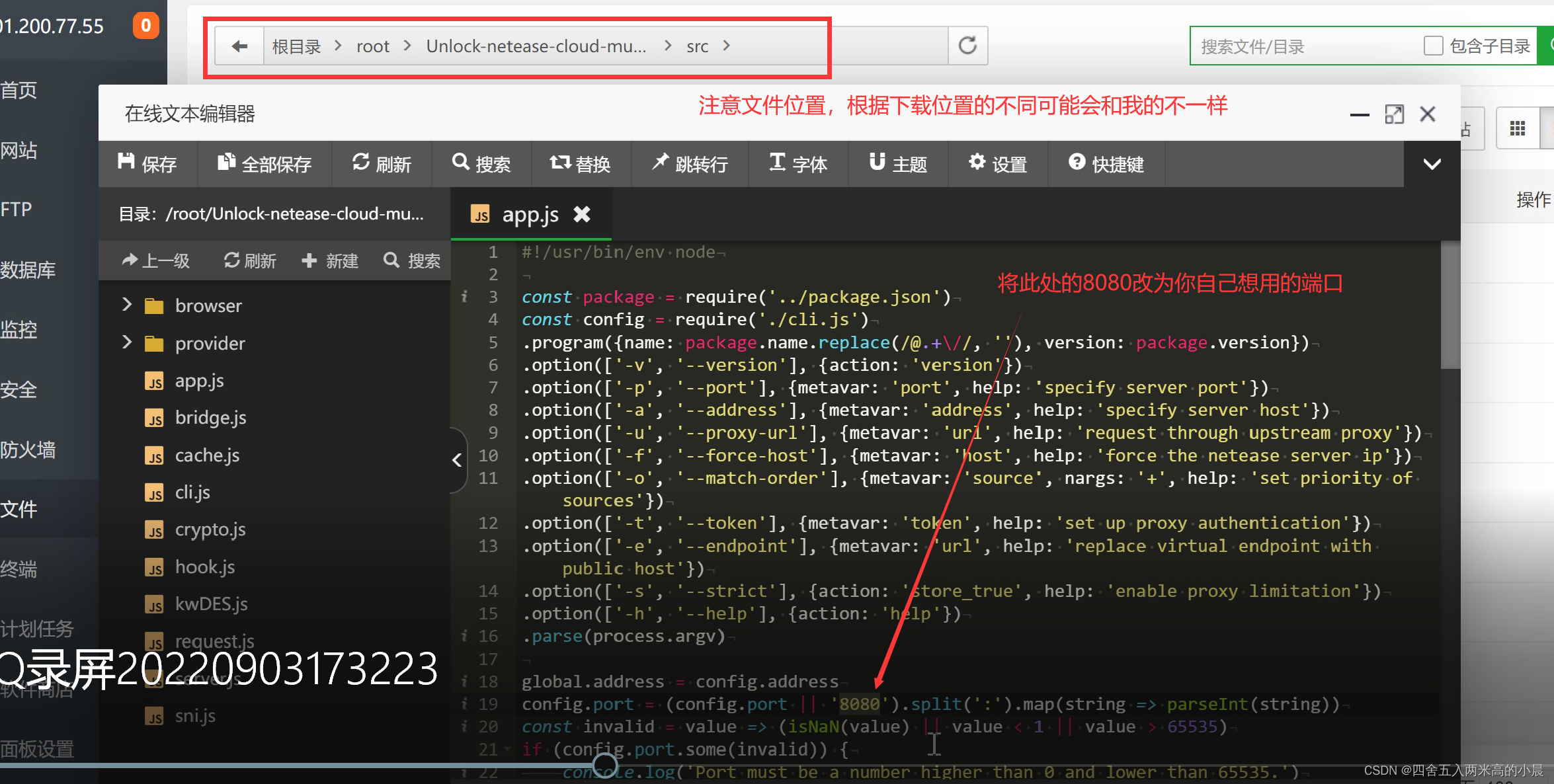Click the file search (搜索文件/目录) field
This screenshot has height=784, width=1554.
(x=1304, y=46)
